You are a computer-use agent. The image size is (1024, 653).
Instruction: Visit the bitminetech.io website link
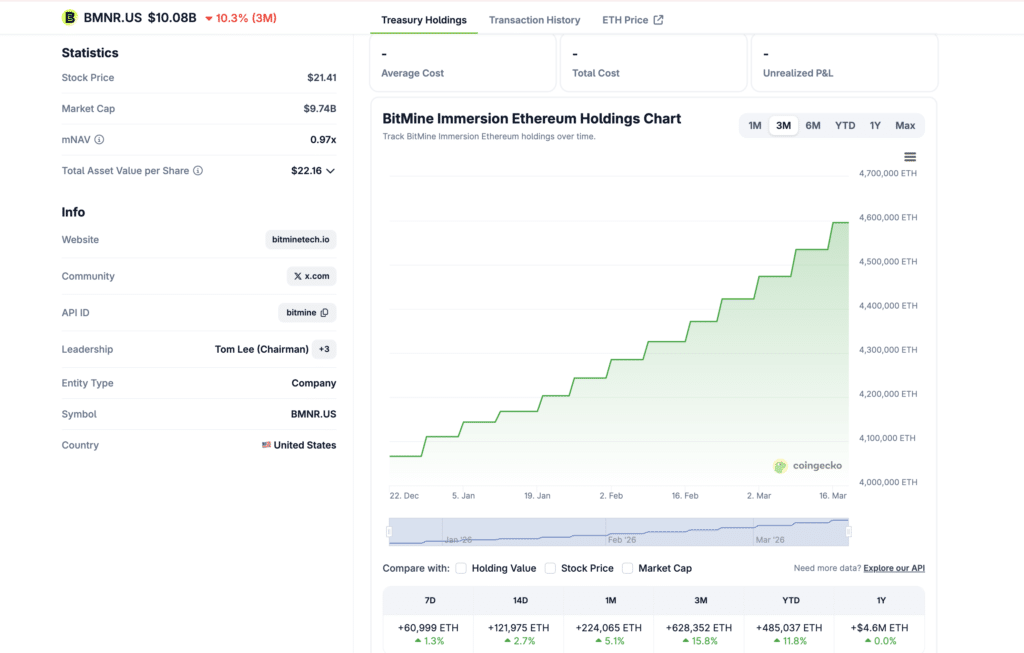tap(301, 239)
